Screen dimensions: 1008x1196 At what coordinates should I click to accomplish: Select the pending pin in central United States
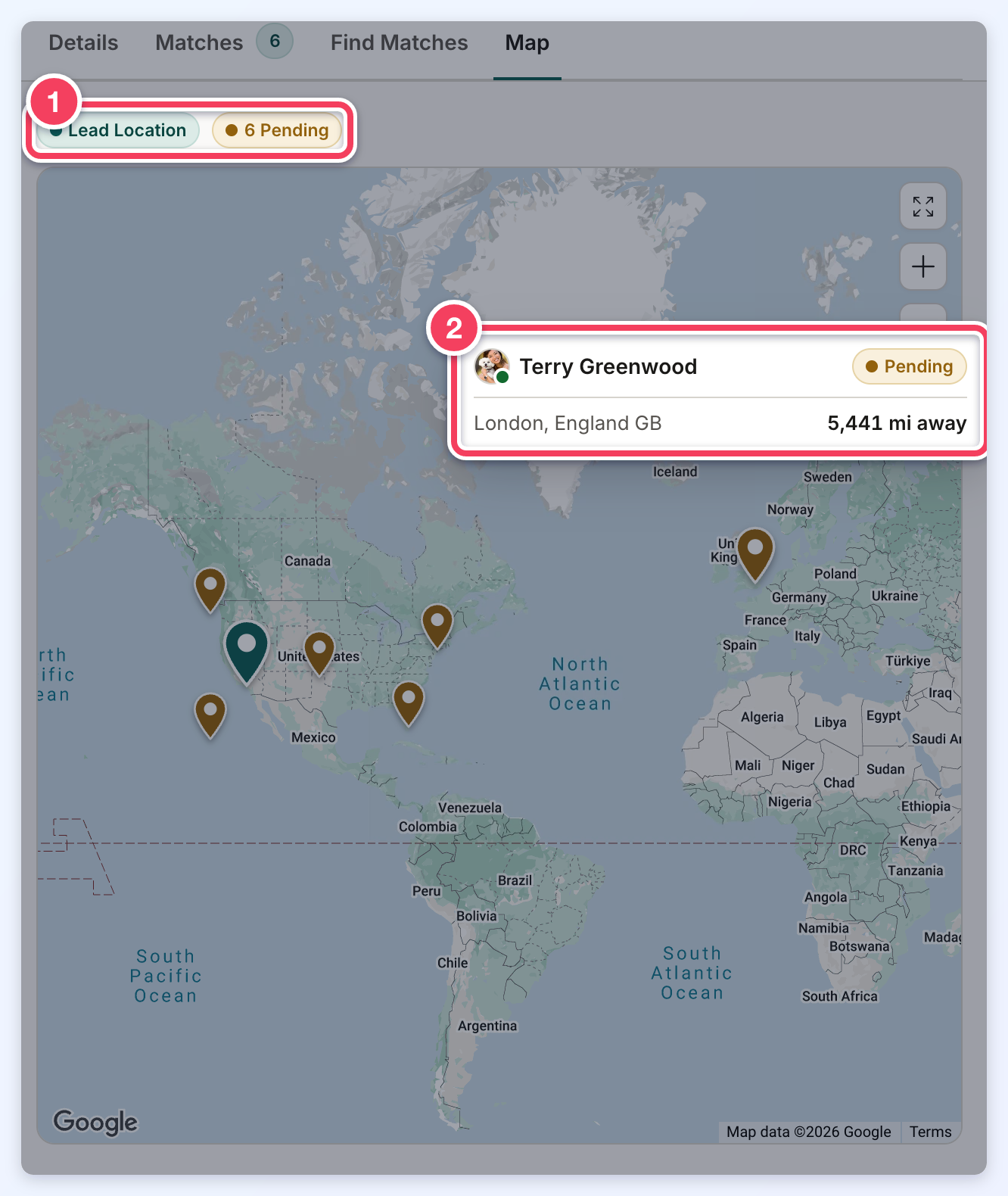[319, 653]
